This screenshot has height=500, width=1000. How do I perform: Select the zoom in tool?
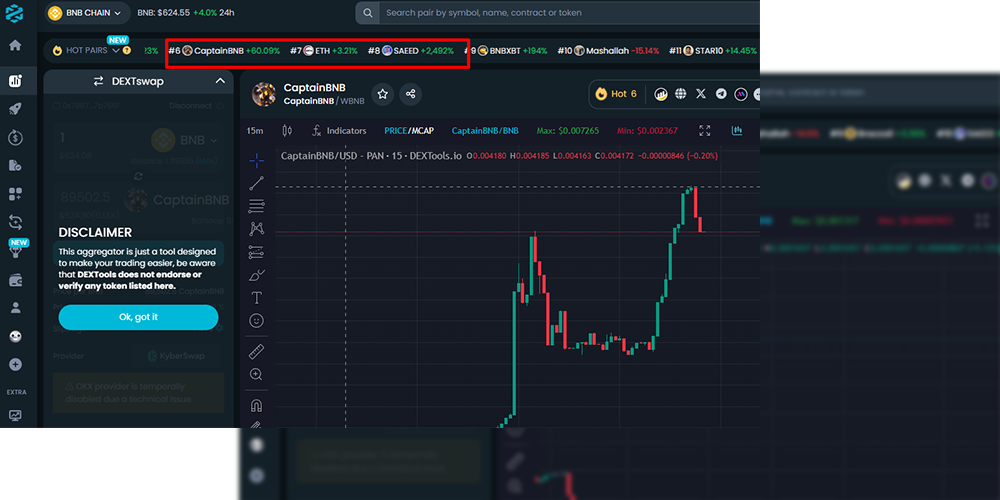pyautogui.click(x=256, y=374)
